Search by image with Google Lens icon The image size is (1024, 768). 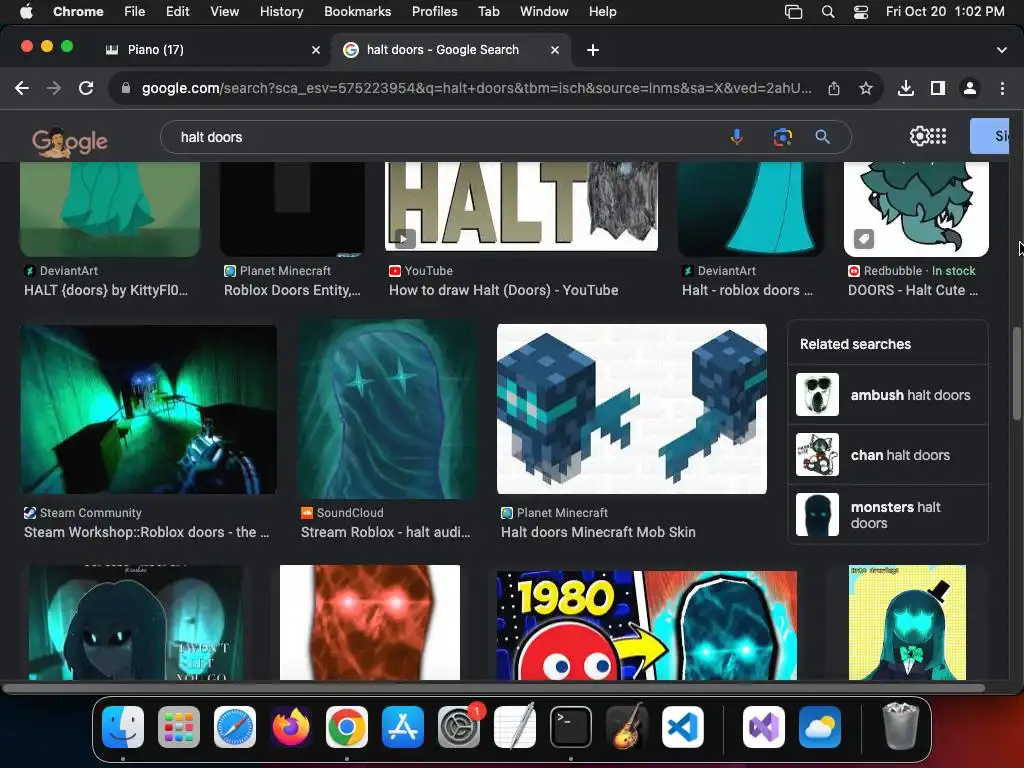(782, 136)
